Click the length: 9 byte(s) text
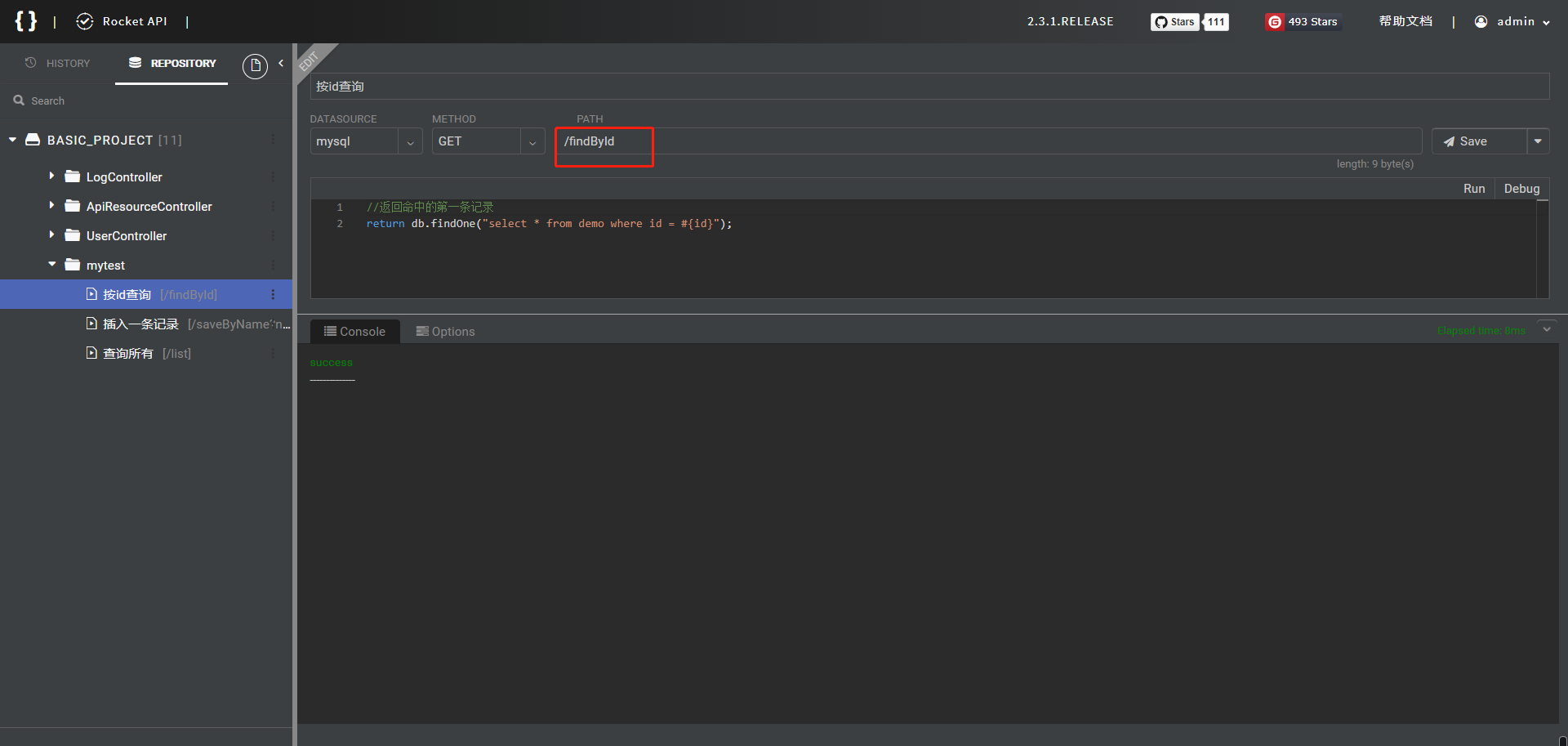This screenshot has width=1568, height=746. tap(1374, 164)
